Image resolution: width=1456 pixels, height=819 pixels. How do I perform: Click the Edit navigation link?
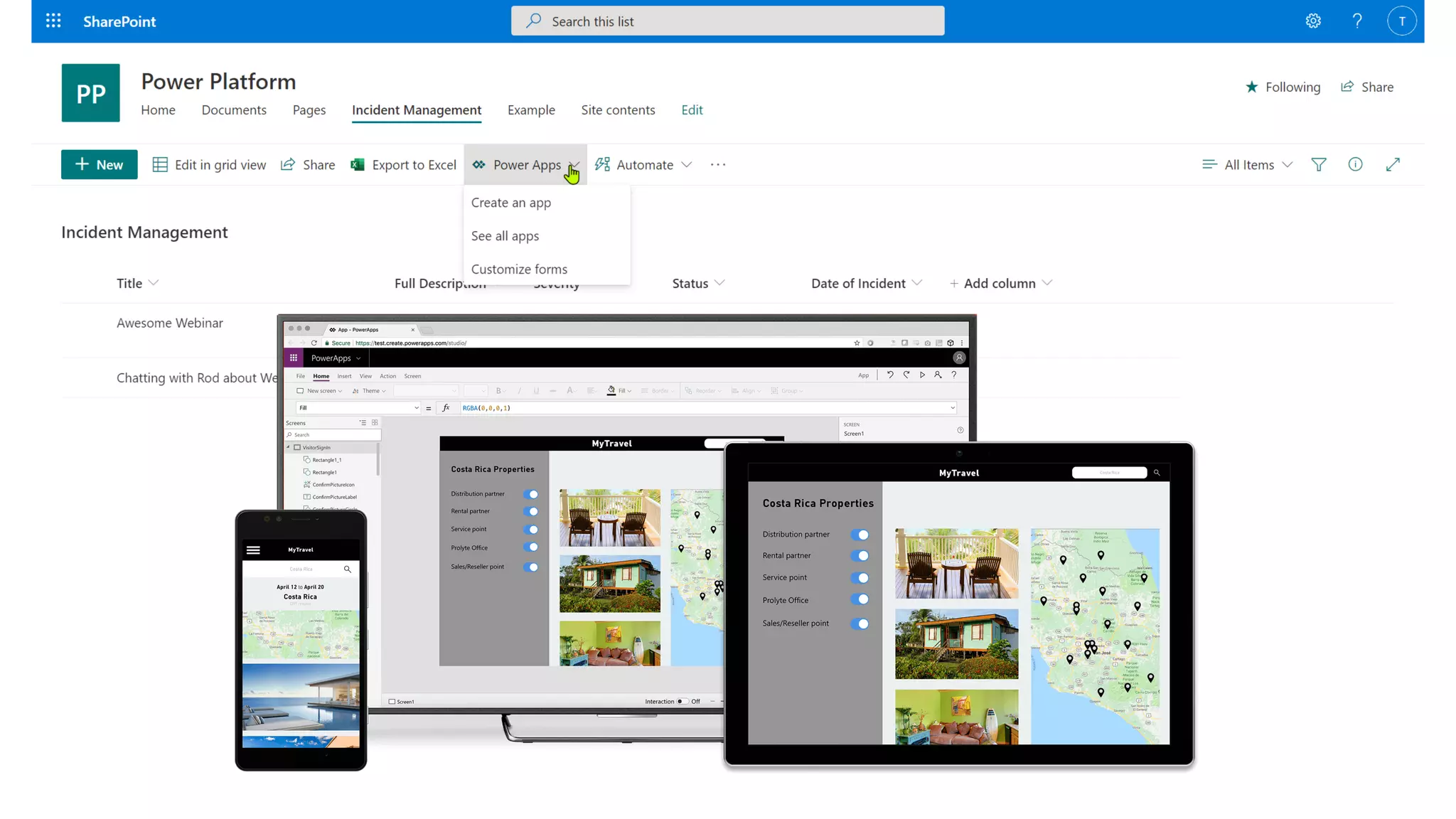(692, 110)
